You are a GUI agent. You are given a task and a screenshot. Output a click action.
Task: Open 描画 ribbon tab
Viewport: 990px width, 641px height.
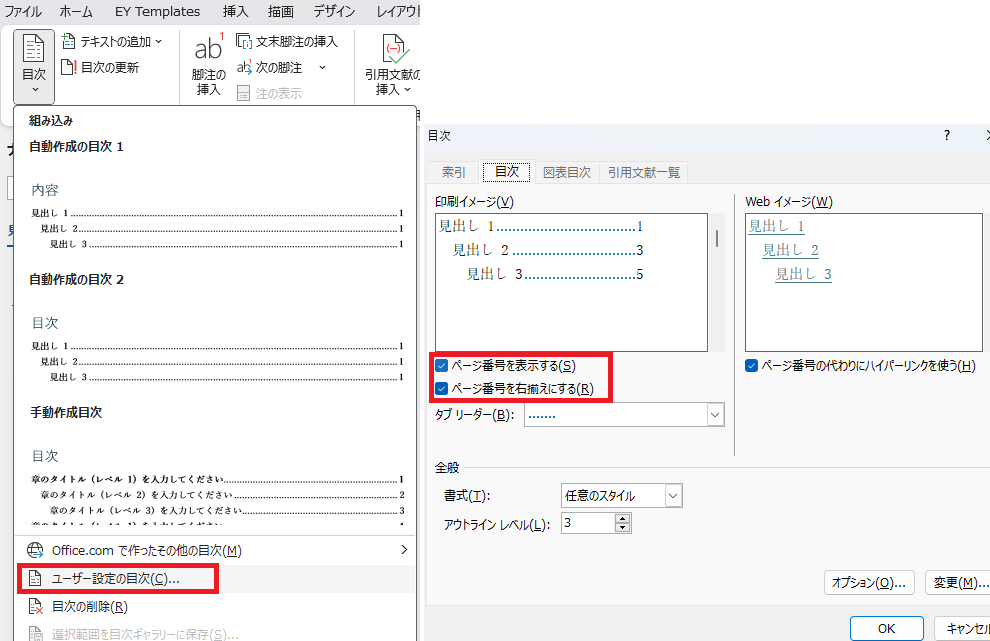tap(280, 11)
